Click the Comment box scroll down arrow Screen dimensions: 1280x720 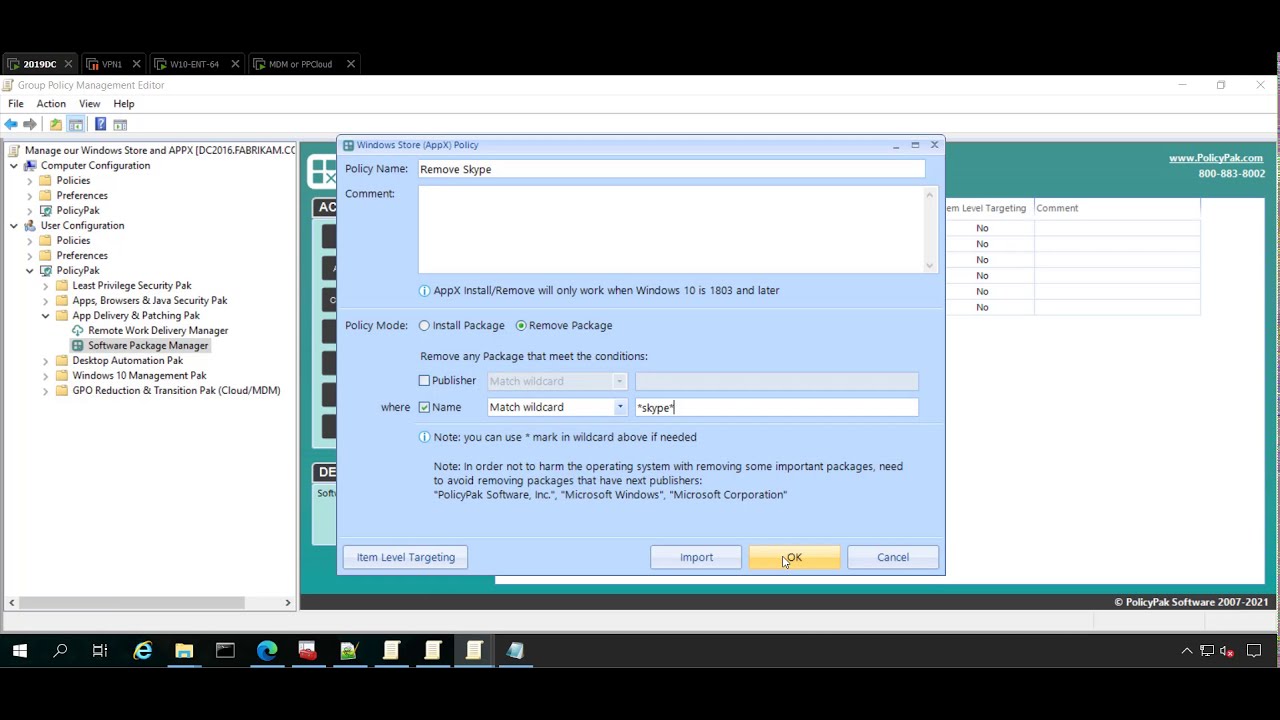[x=930, y=266]
